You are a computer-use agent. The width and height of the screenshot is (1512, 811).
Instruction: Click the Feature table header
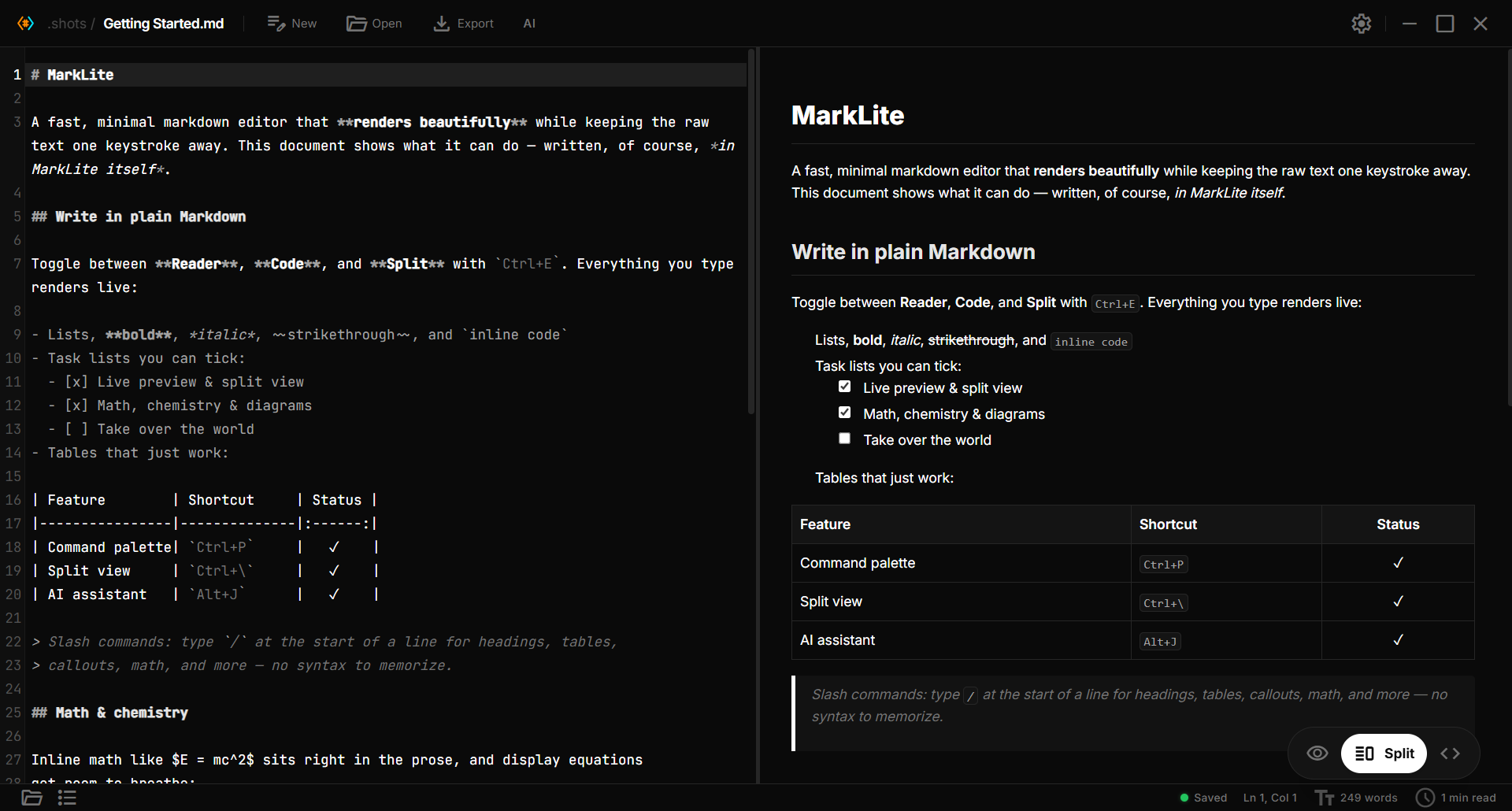961,524
